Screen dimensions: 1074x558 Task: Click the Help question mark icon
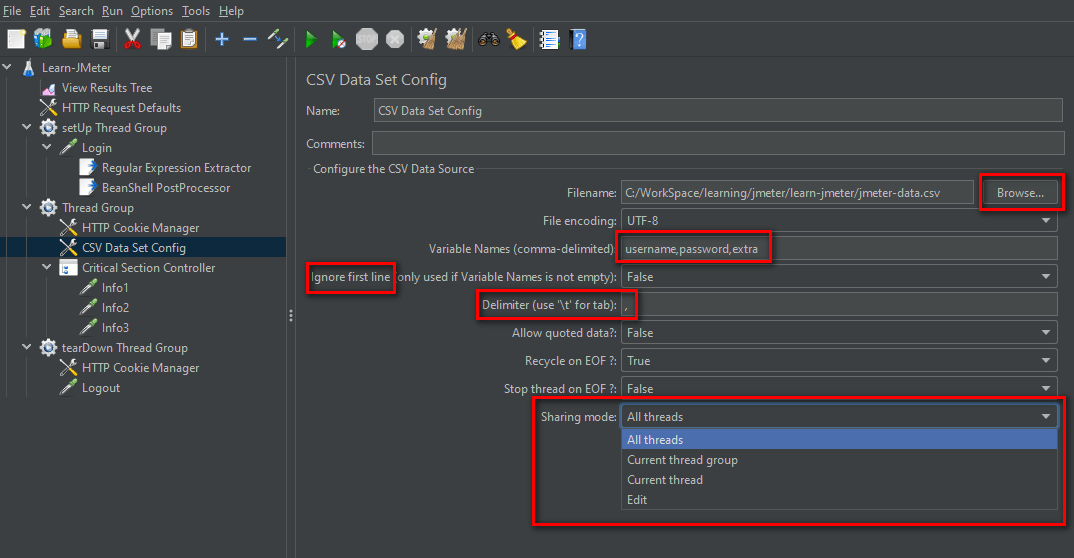click(x=578, y=39)
